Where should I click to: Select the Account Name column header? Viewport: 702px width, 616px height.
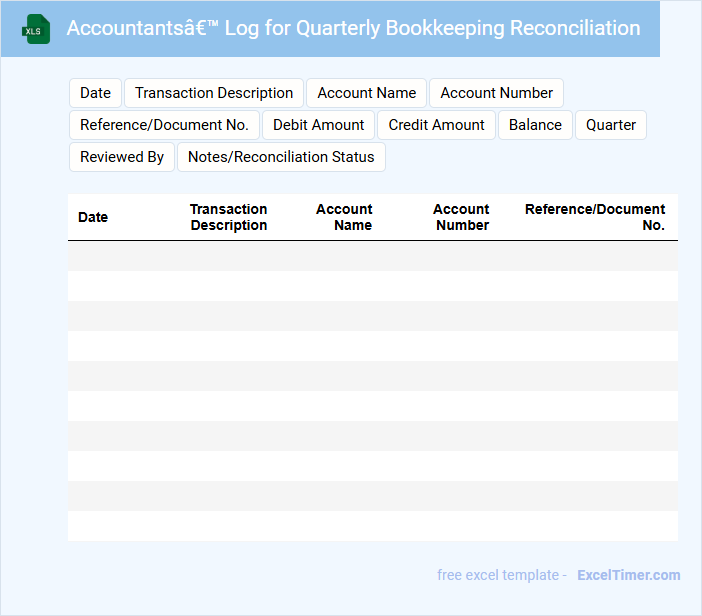coord(345,217)
